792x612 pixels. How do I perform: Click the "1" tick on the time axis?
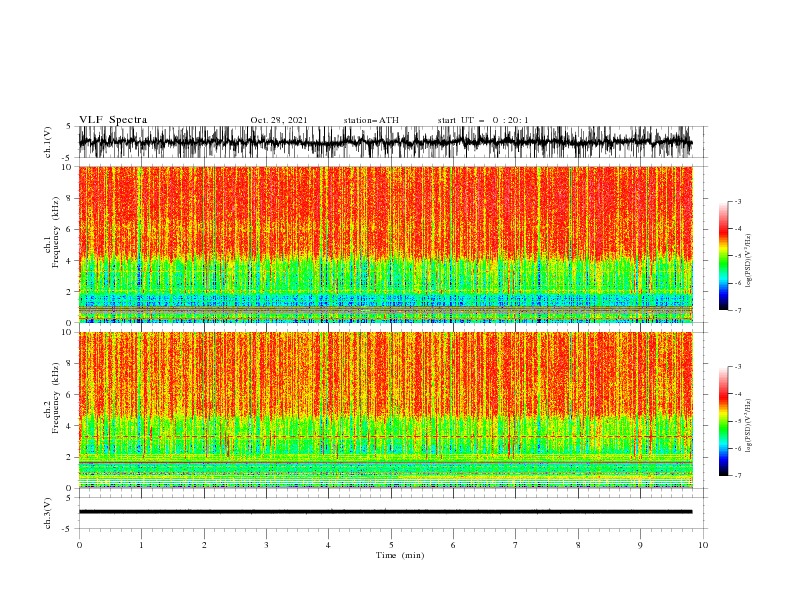pos(142,545)
